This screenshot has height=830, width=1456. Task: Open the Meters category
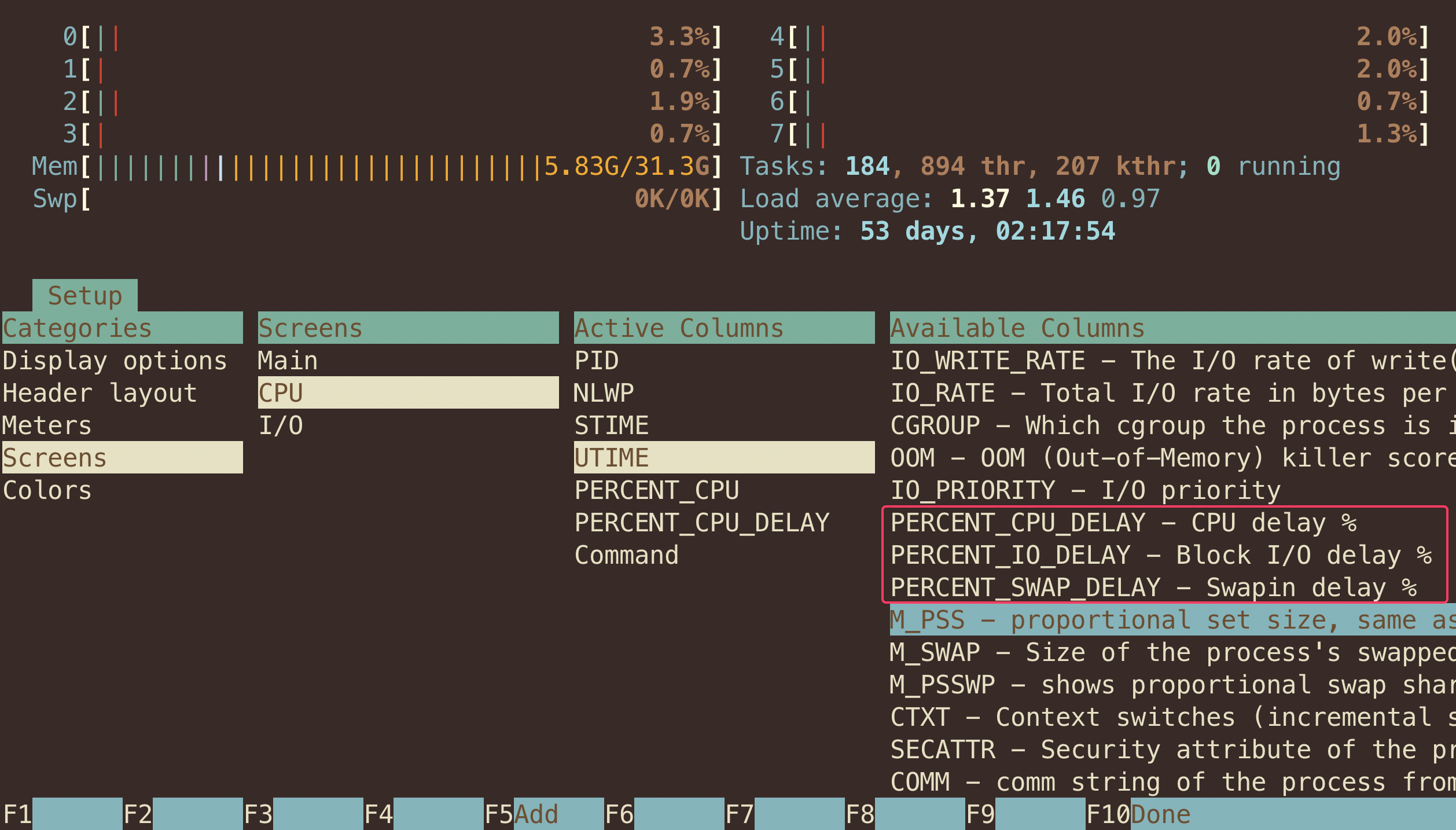tap(122, 425)
